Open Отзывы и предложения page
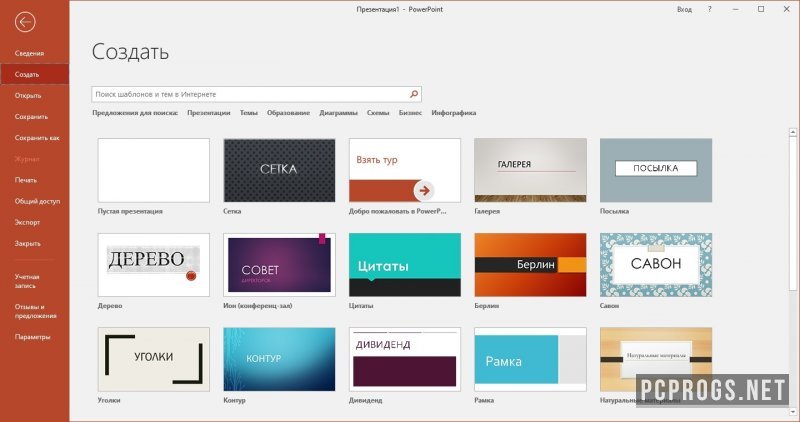This screenshot has height=422, width=800. click(35, 311)
